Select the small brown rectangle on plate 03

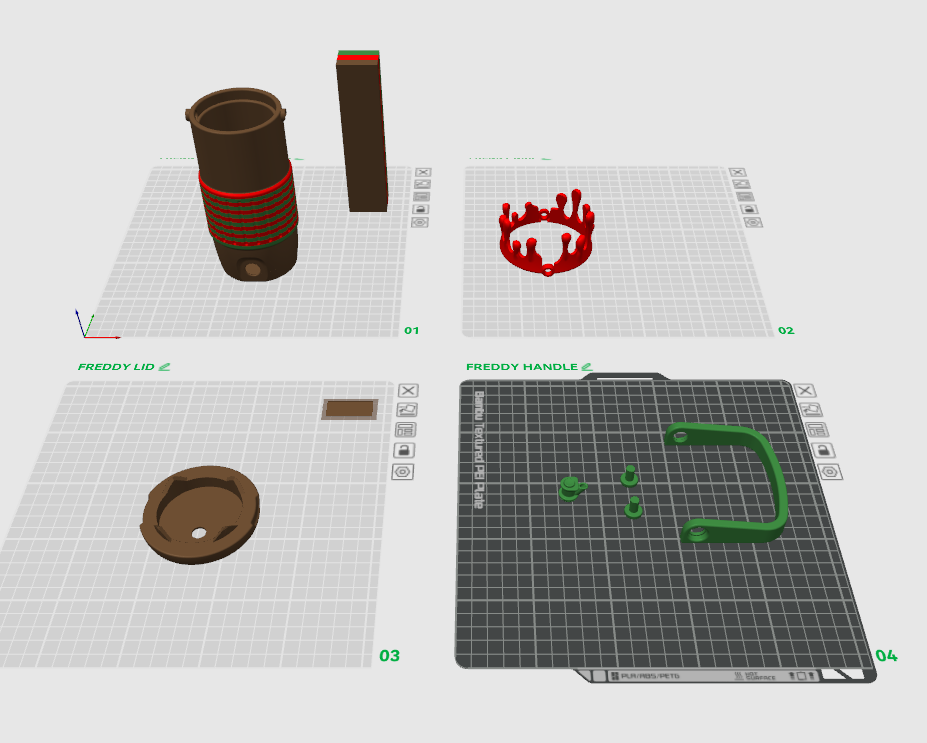[x=350, y=409]
